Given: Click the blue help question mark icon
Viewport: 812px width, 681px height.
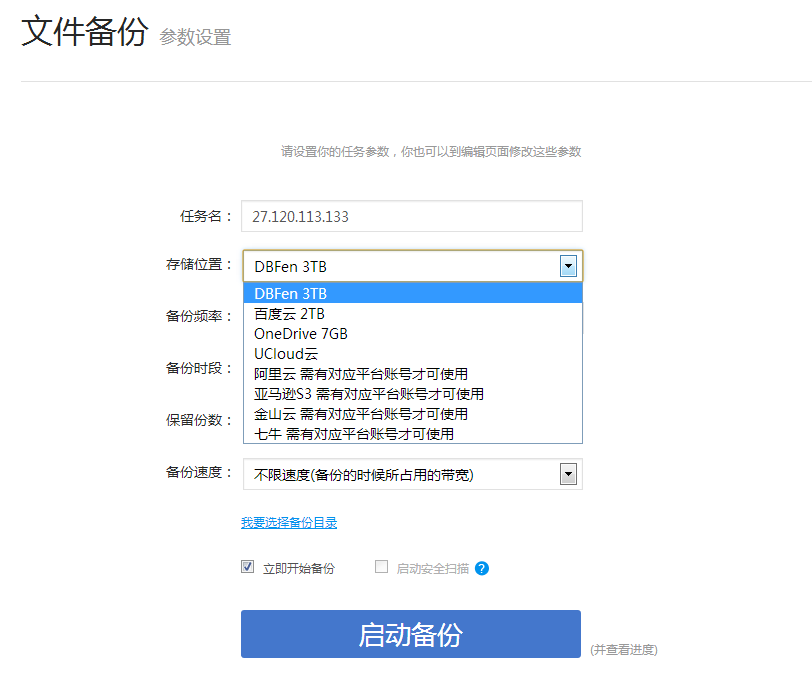Looking at the screenshot, I should 482,568.
